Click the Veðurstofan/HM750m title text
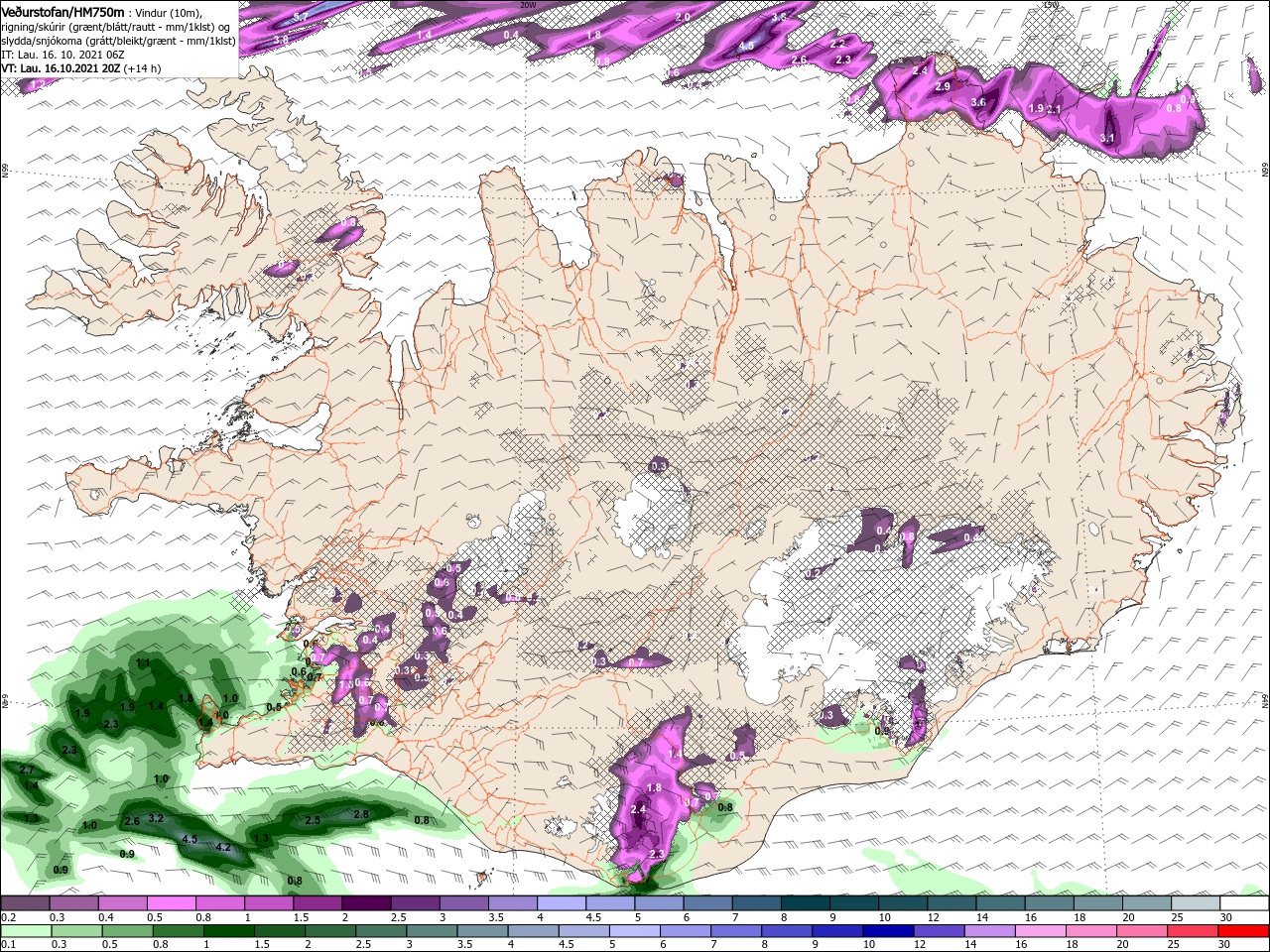Screen dimensions: 1270x952 [63, 11]
